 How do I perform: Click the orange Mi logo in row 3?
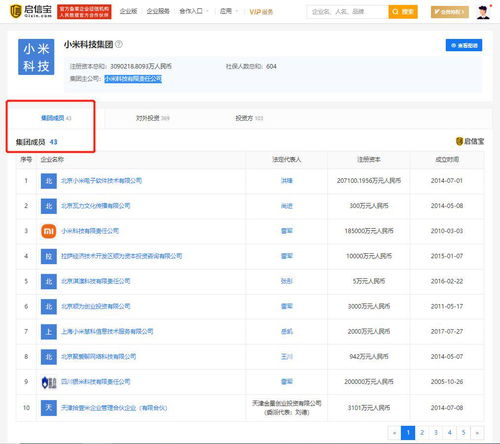pyautogui.click(x=49, y=231)
